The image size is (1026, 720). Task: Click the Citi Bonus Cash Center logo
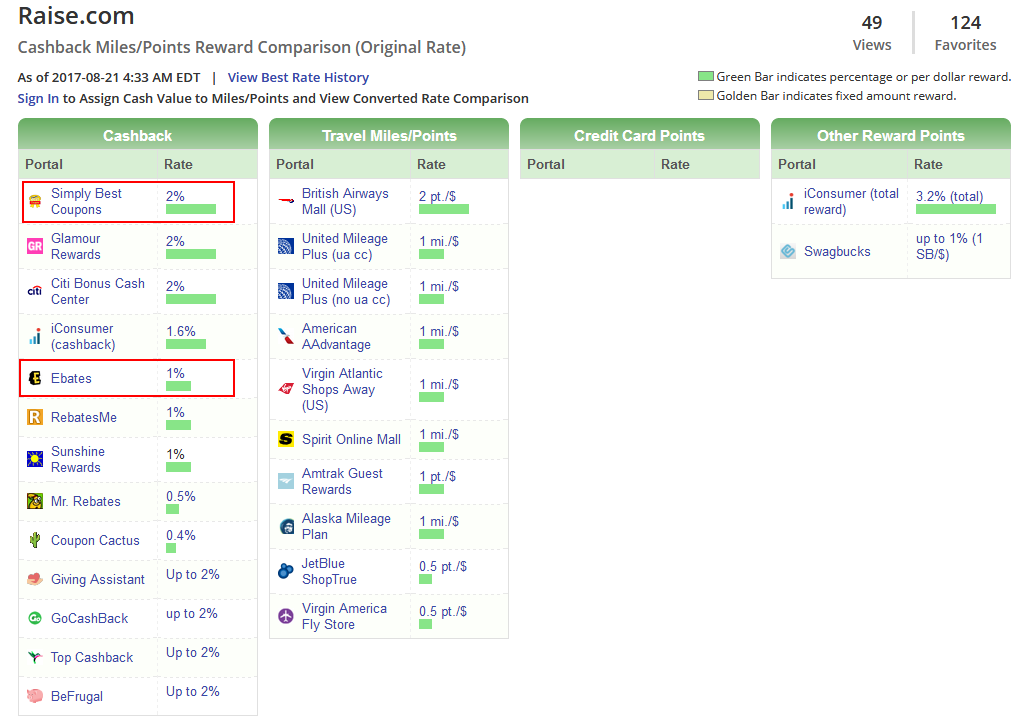click(35, 291)
